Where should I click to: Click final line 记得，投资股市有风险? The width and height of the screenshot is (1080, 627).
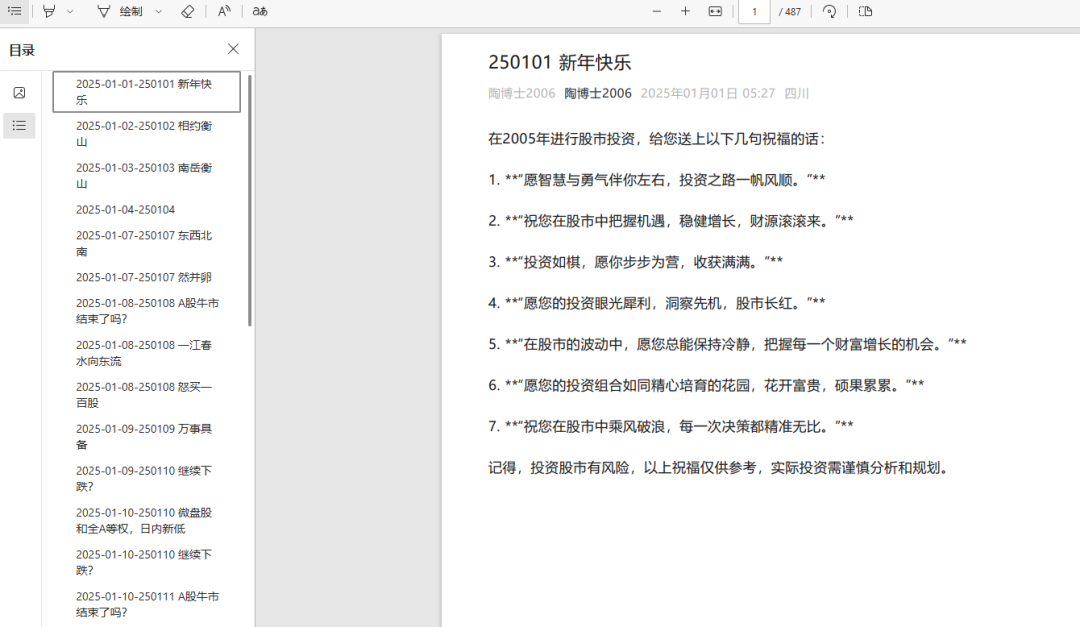(x=721, y=468)
